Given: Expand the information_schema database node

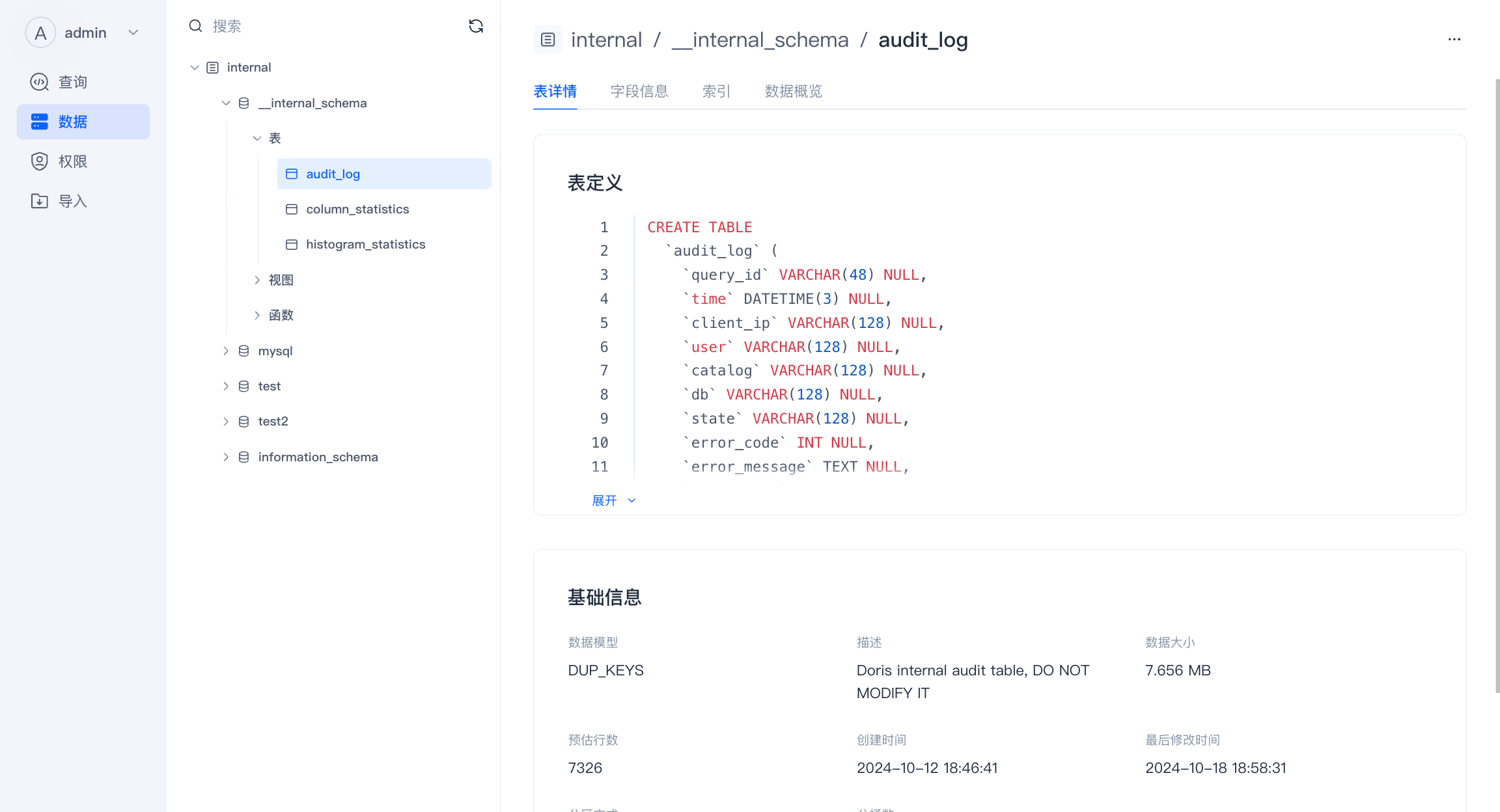Looking at the screenshot, I should pos(226,457).
